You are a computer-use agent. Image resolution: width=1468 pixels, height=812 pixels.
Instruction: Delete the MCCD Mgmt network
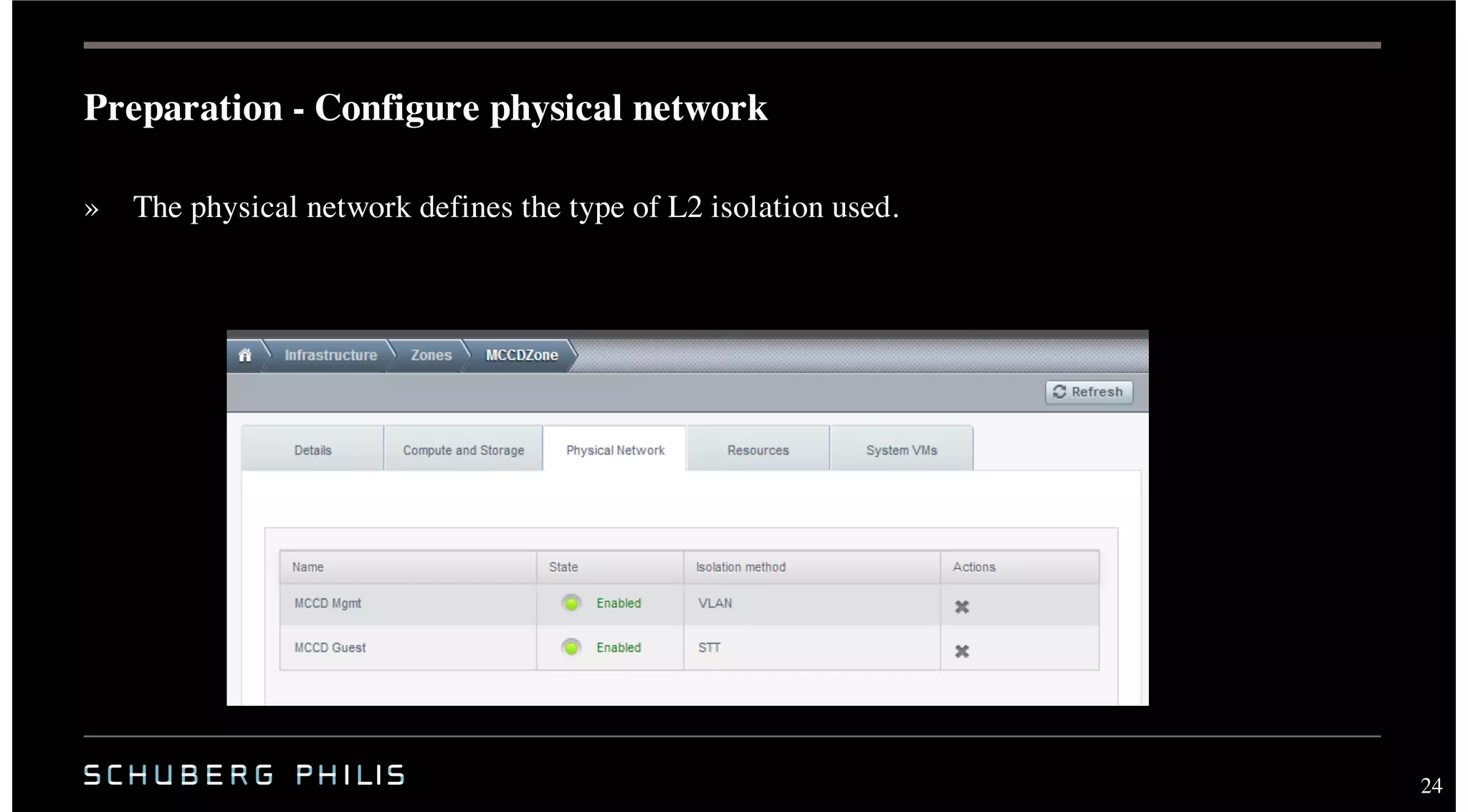point(962,606)
